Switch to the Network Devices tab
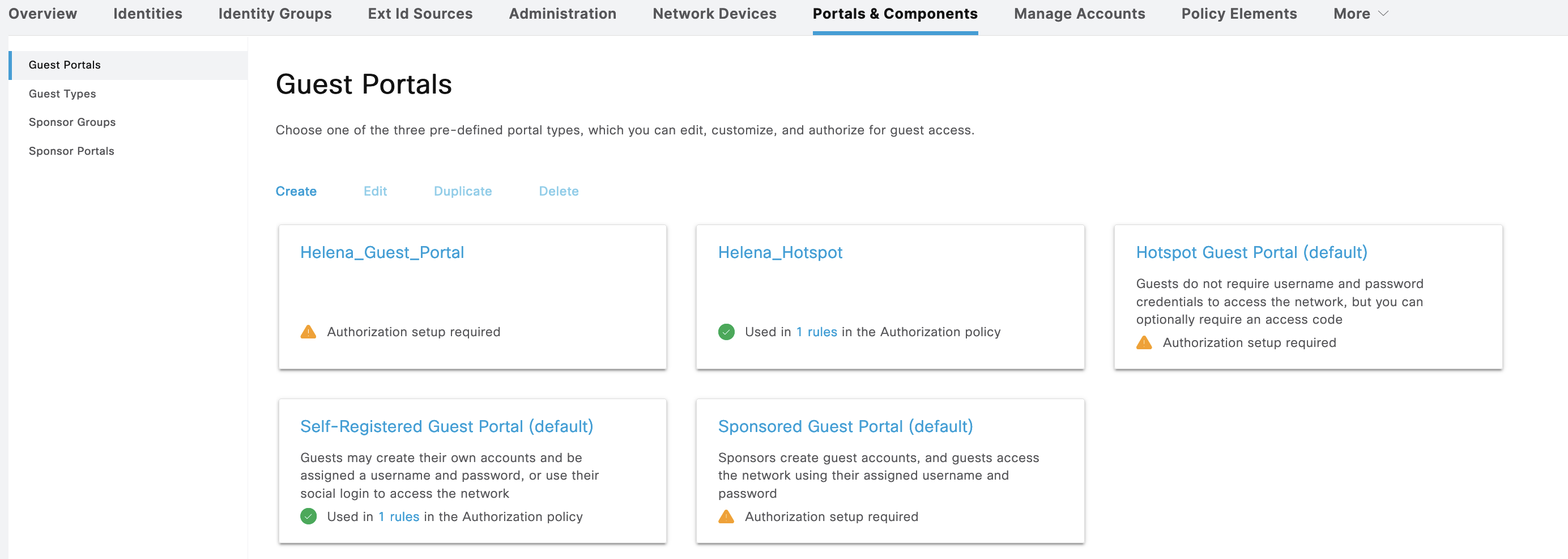 coord(714,14)
